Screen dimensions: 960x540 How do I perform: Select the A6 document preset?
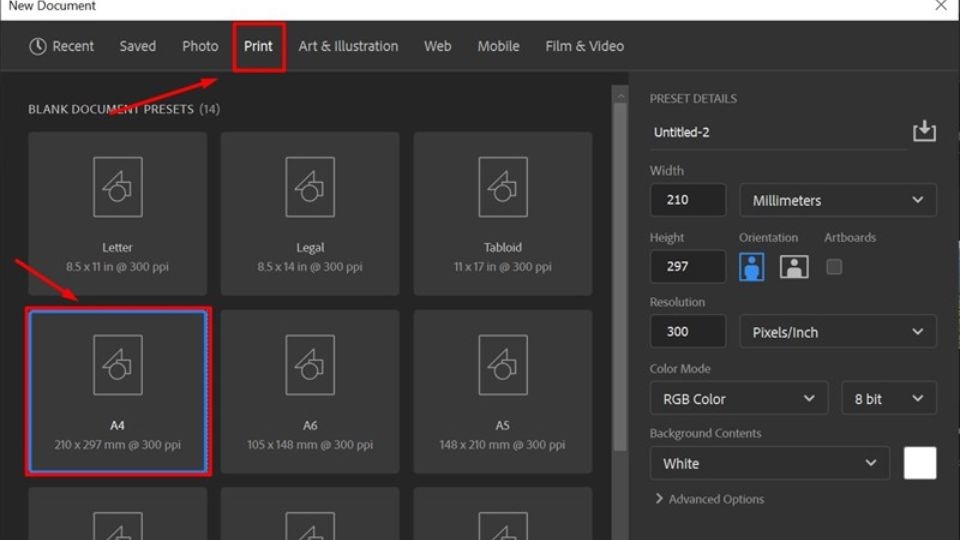pyautogui.click(x=310, y=391)
